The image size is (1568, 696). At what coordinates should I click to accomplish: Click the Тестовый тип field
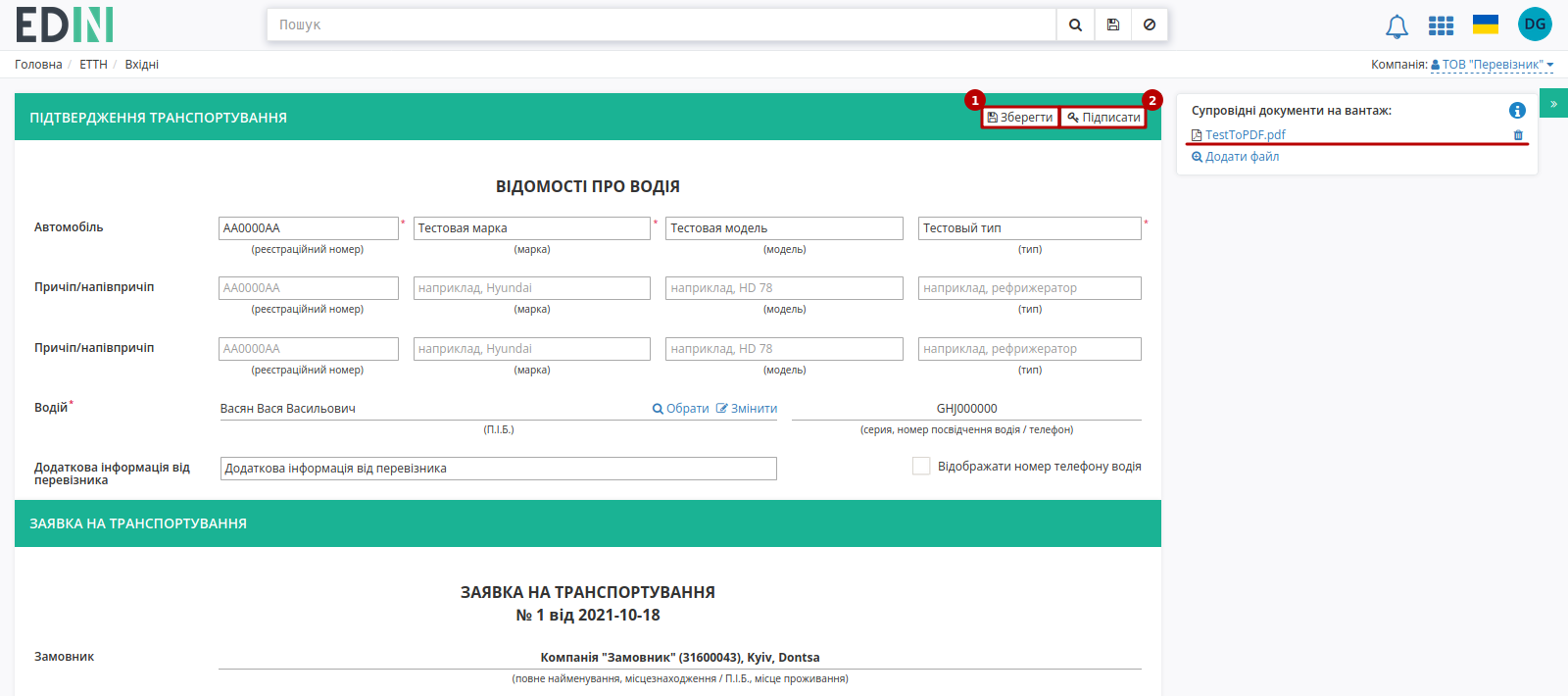[1030, 228]
